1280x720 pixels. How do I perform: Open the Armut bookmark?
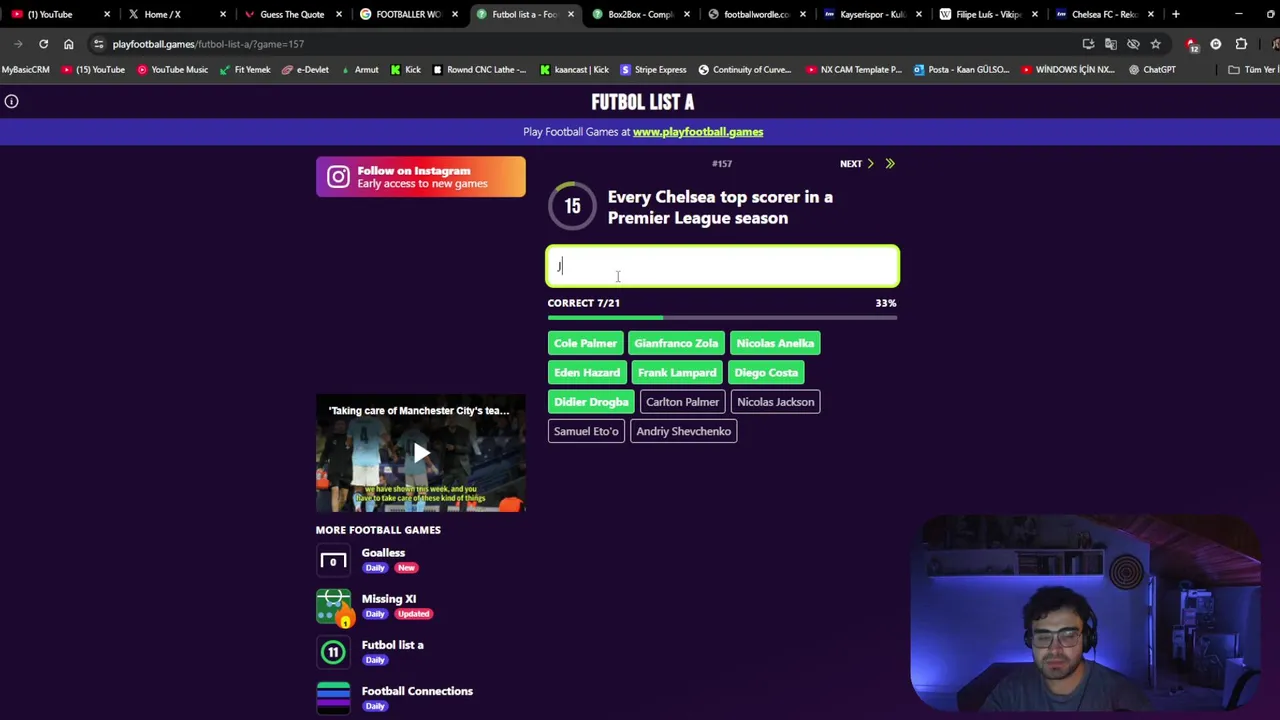point(359,70)
